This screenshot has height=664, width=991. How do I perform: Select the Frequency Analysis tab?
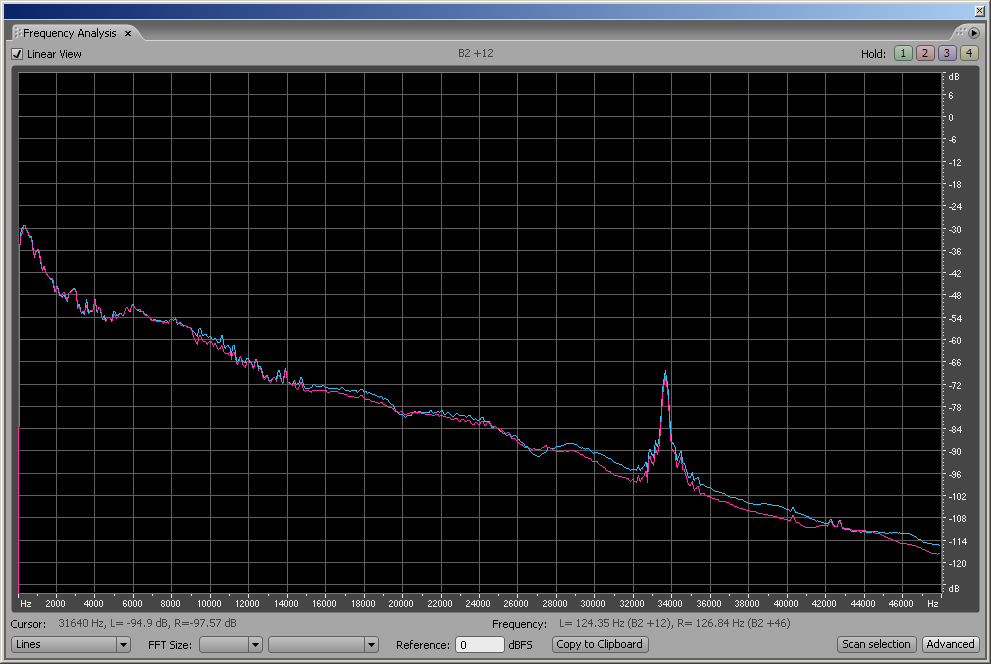(x=70, y=33)
